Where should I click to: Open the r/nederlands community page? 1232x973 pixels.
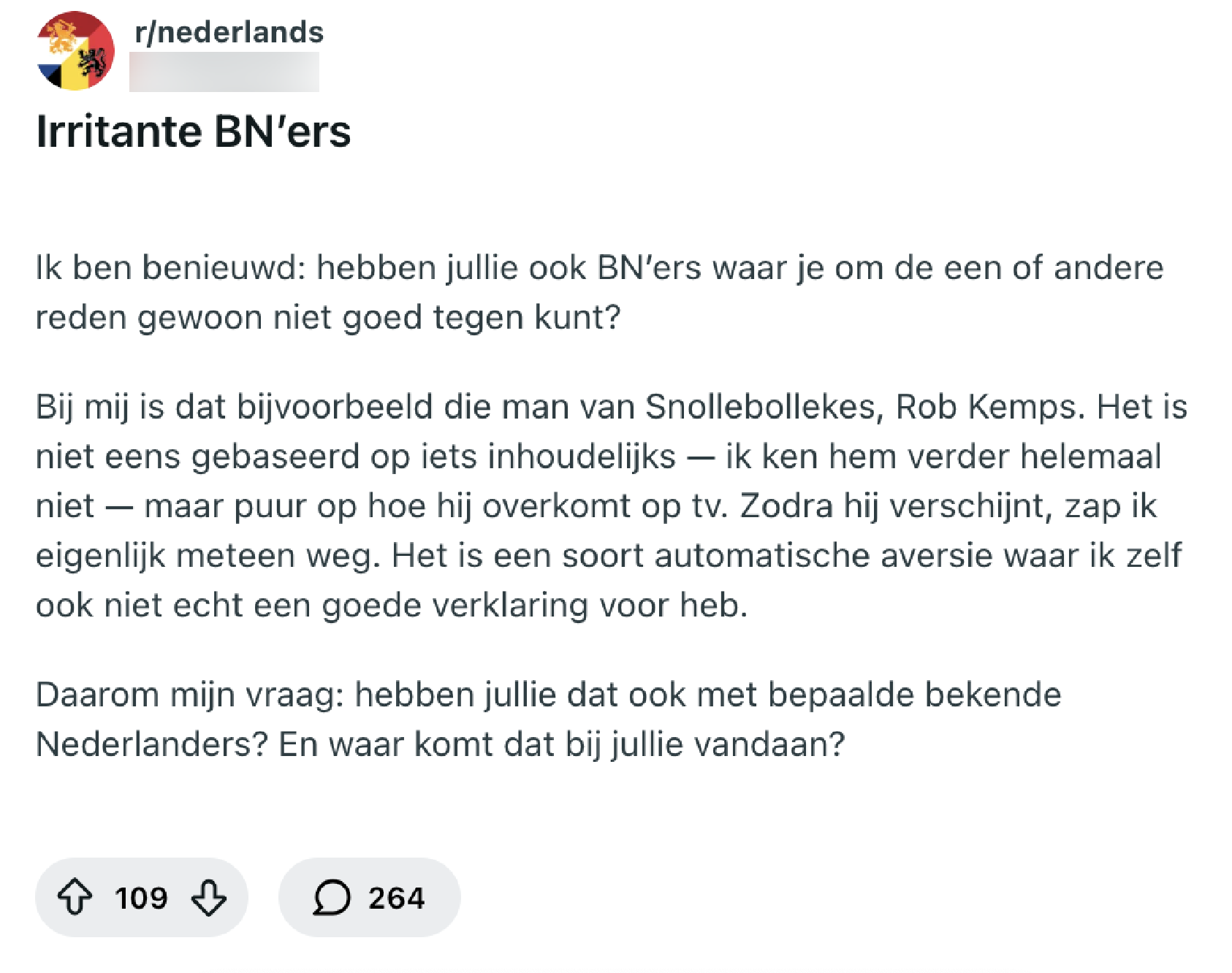click(x=227, y=31)
